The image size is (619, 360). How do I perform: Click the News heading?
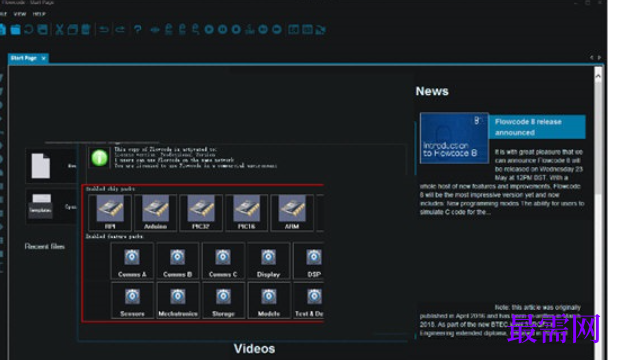tap(432, 91)
